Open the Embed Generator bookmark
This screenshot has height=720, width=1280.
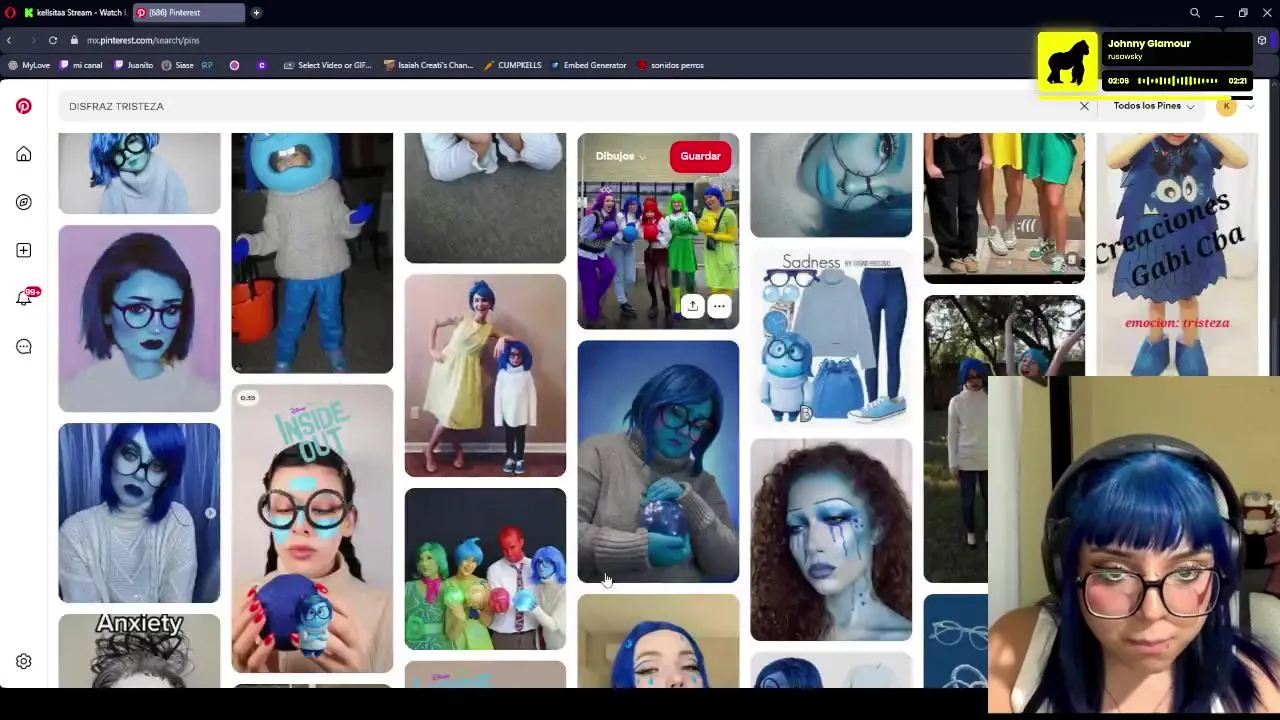pos(588,65)
